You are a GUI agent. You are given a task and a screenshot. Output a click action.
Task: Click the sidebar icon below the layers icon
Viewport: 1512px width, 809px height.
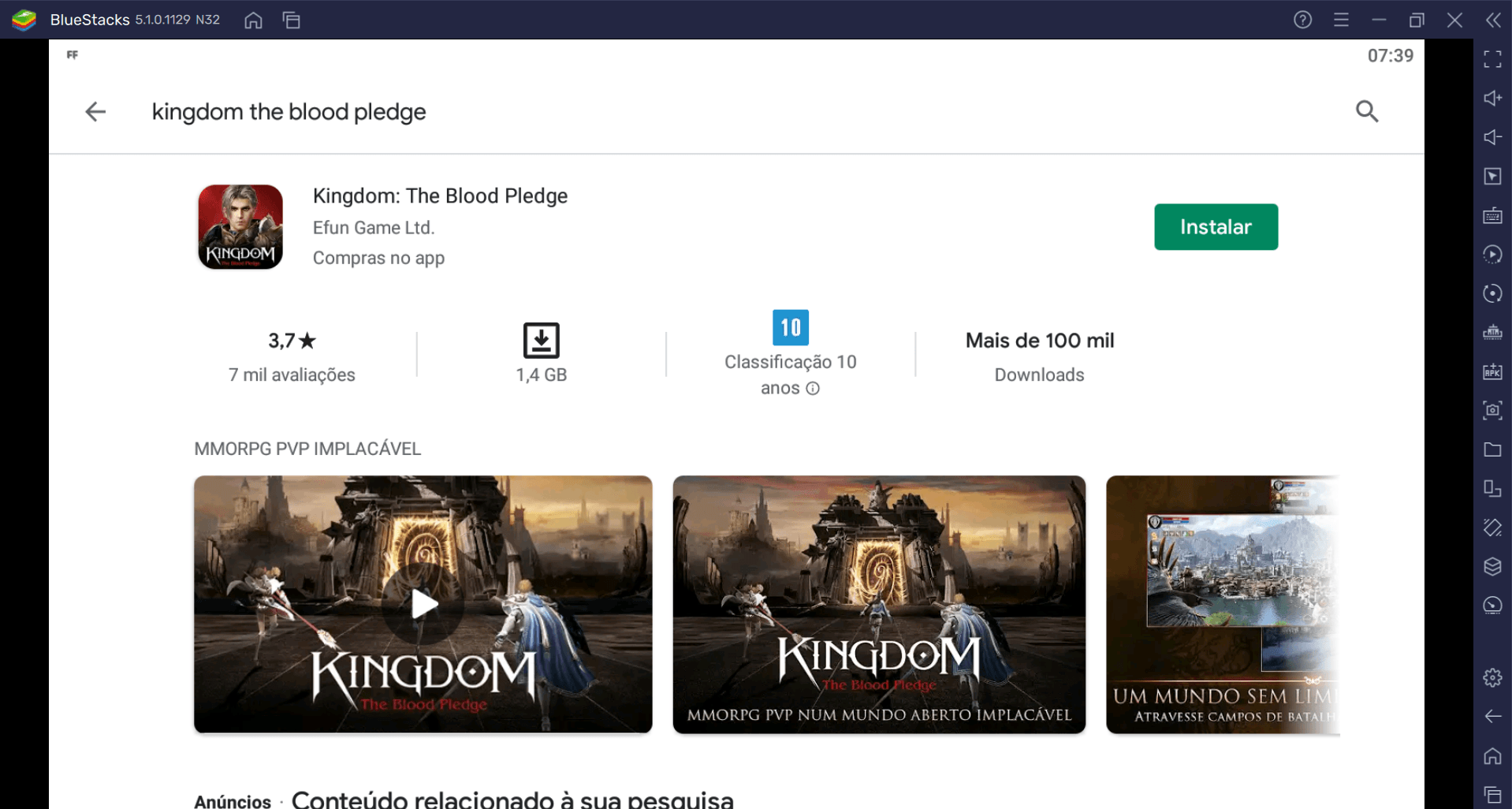pos(1492,606)
